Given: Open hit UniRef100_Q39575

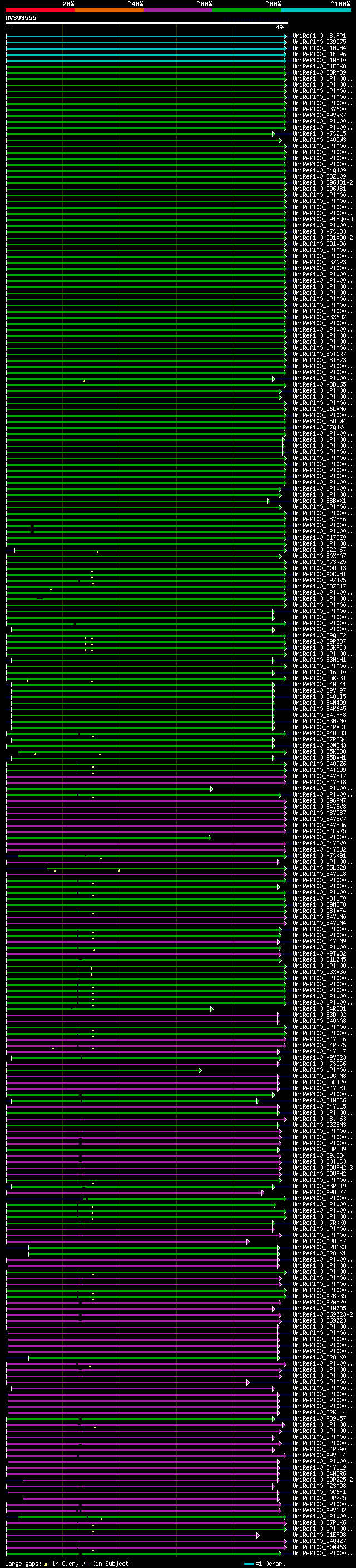Looking at the screenshot, I should tap(319, 42).
